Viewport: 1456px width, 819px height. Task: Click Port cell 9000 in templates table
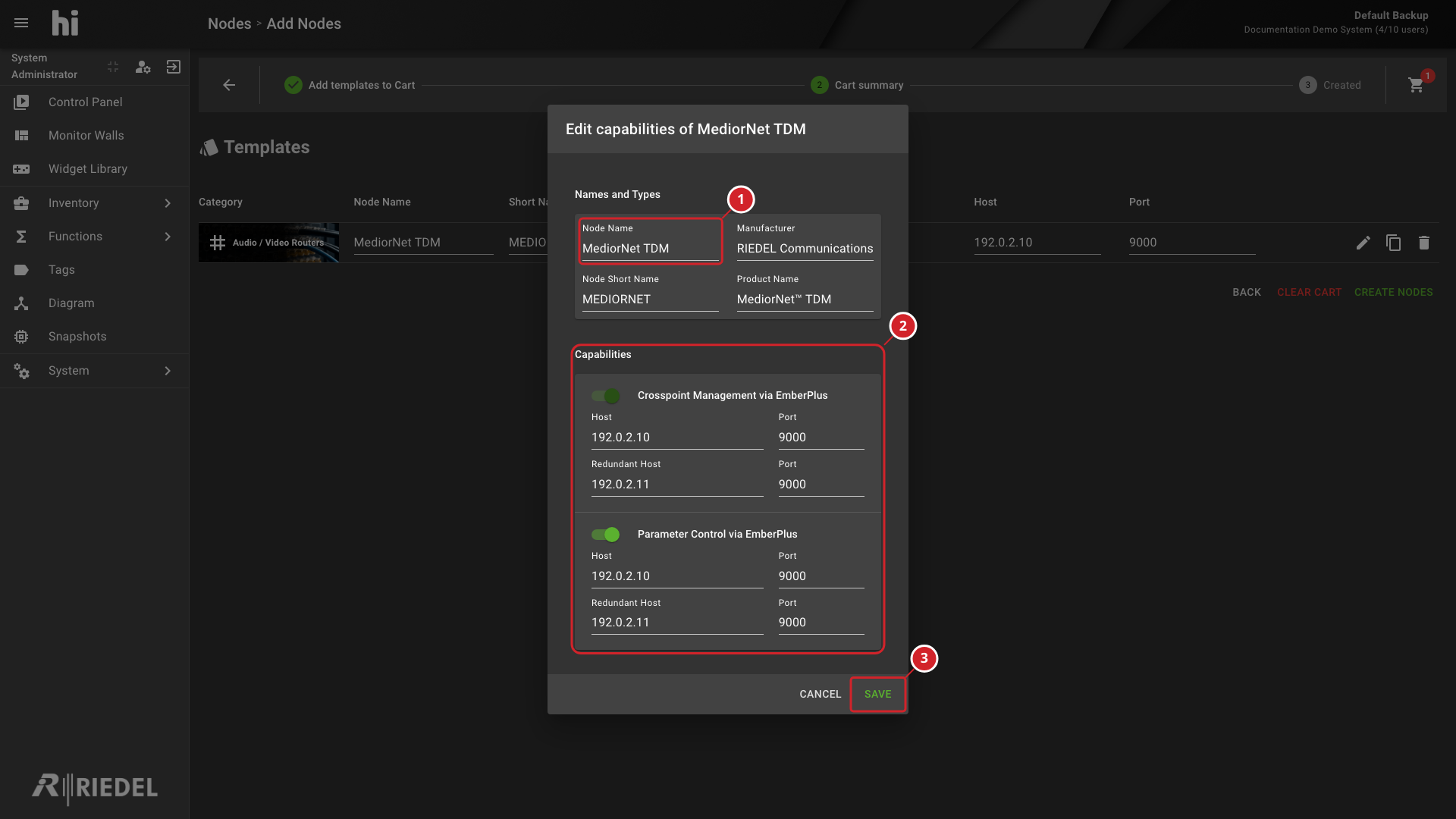tap(1191, 243)
